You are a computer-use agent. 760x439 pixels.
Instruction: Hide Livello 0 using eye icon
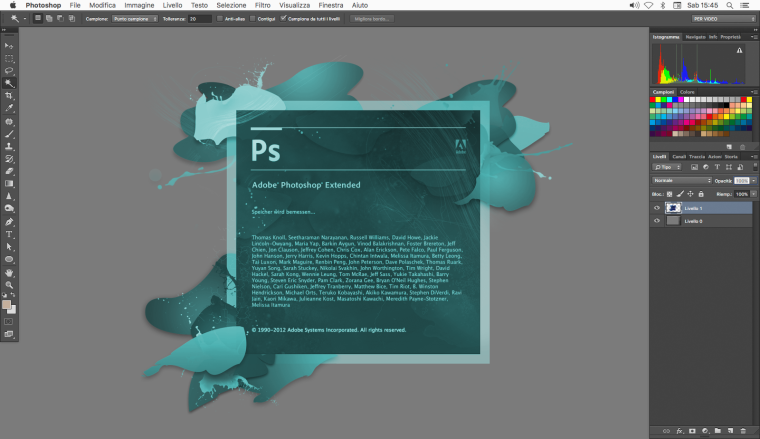[657, 221]
